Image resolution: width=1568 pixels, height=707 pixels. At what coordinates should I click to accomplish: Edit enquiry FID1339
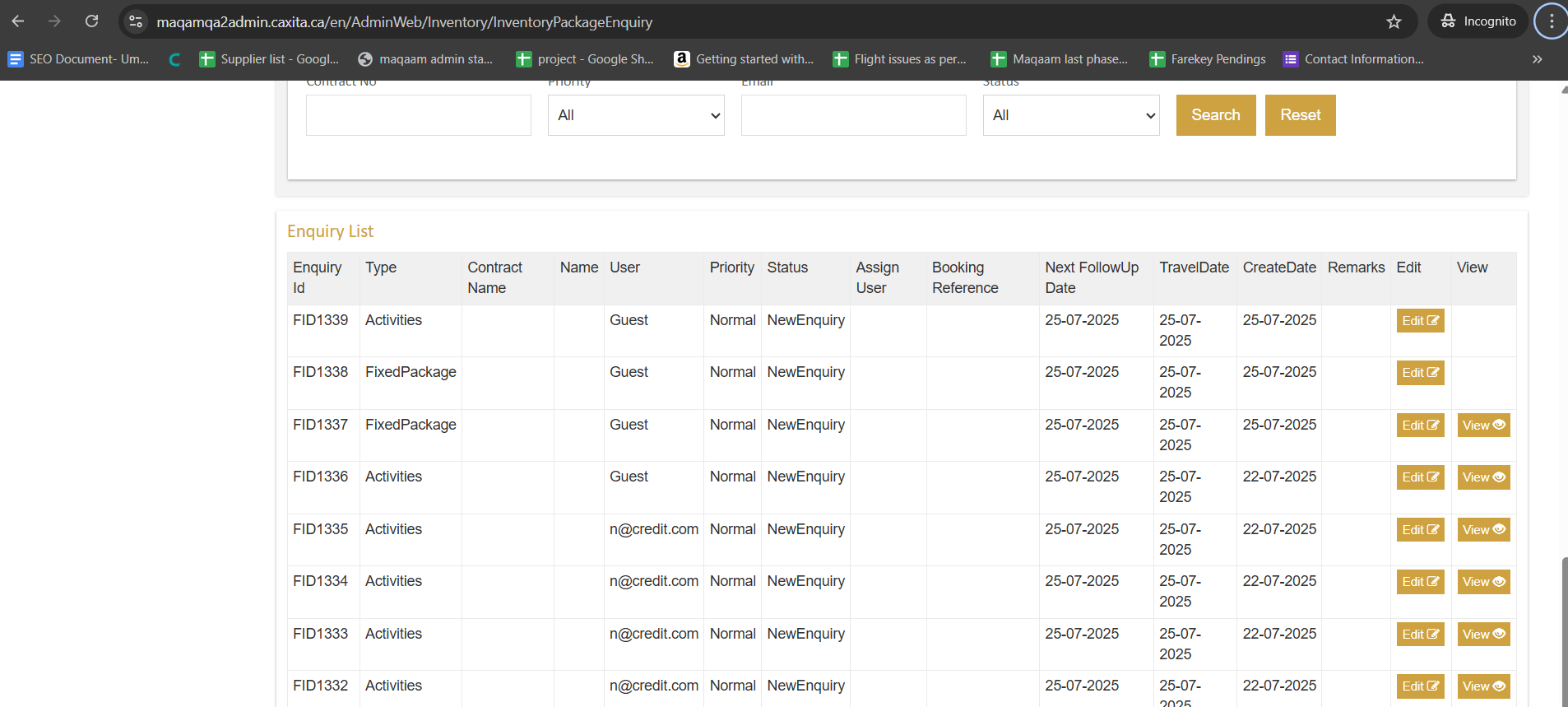point(1420,321)
